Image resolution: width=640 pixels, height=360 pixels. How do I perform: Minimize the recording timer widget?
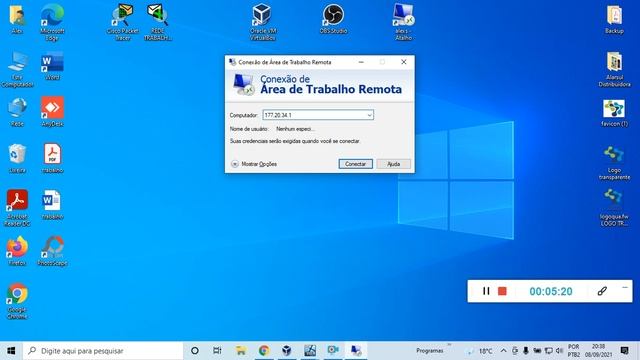coord(624,287)
